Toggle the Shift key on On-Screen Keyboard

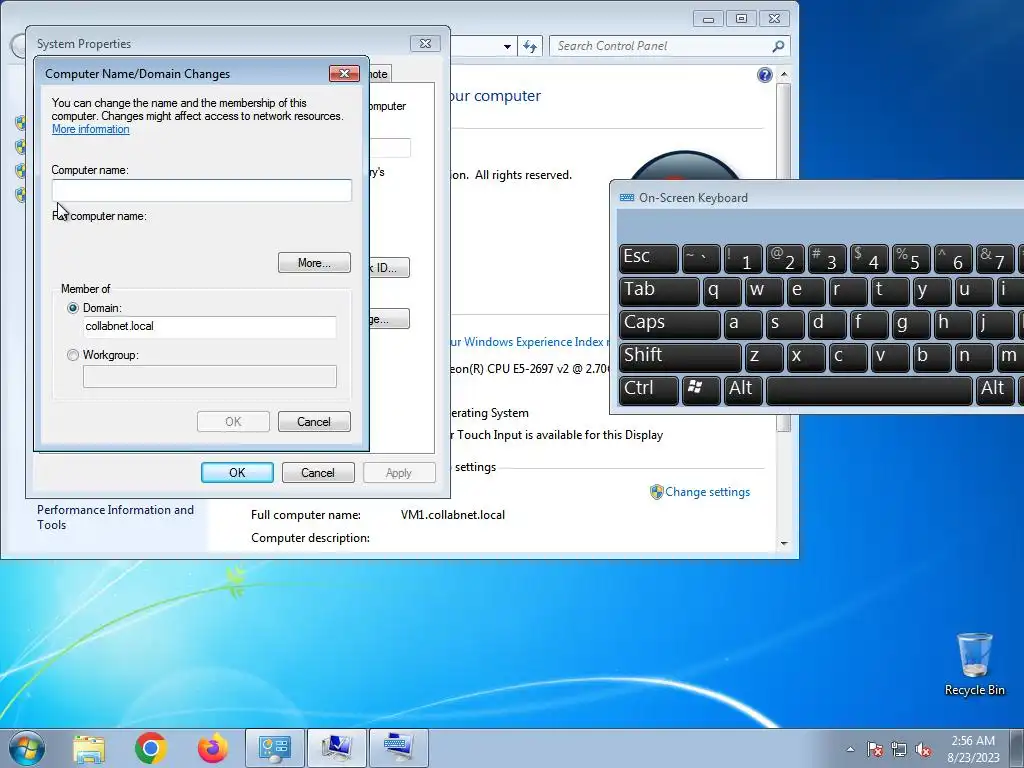click(680, 357)
